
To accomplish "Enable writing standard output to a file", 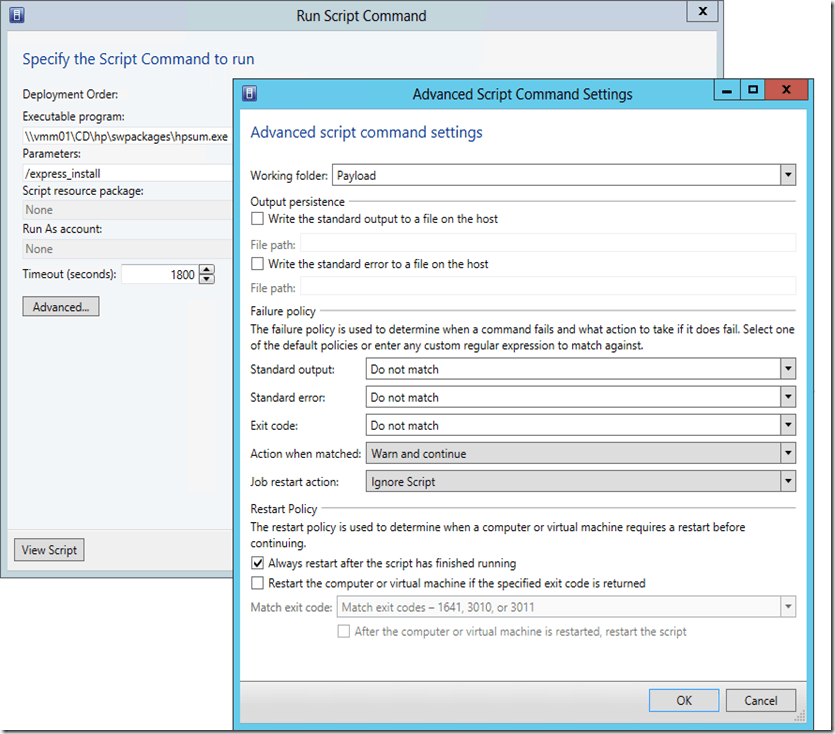I will pos(258,218).
